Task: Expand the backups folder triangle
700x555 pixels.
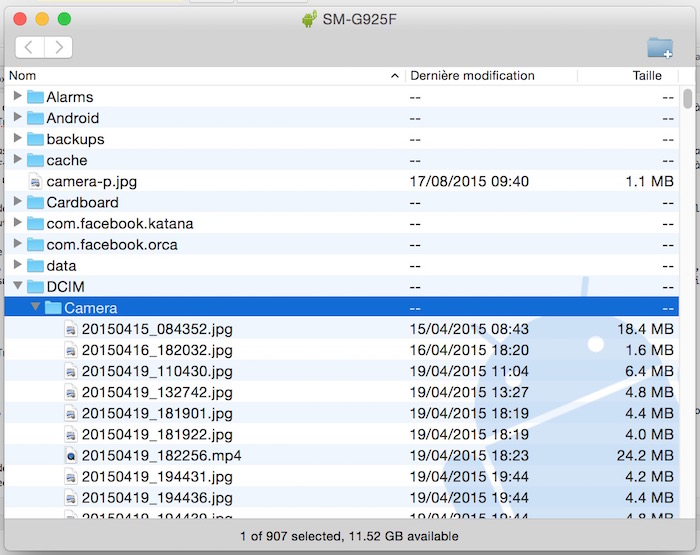Action: coord(18,139)
